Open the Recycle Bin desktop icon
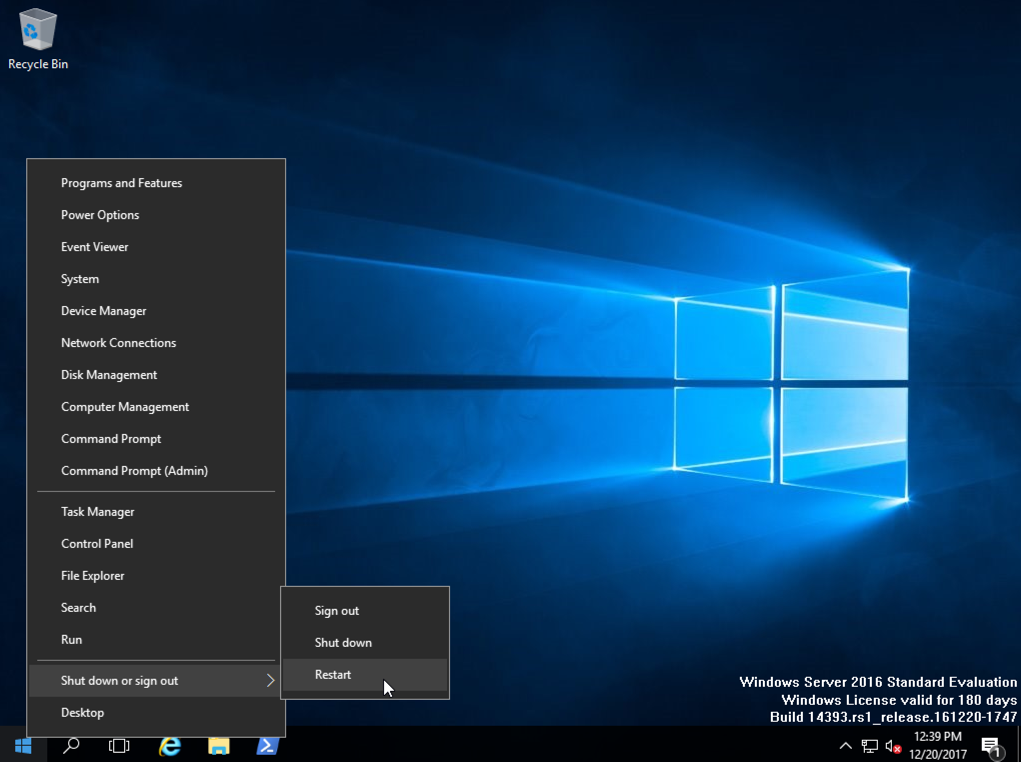Image resolution: width=1021 pixels, height=762 pixels. 38,38
